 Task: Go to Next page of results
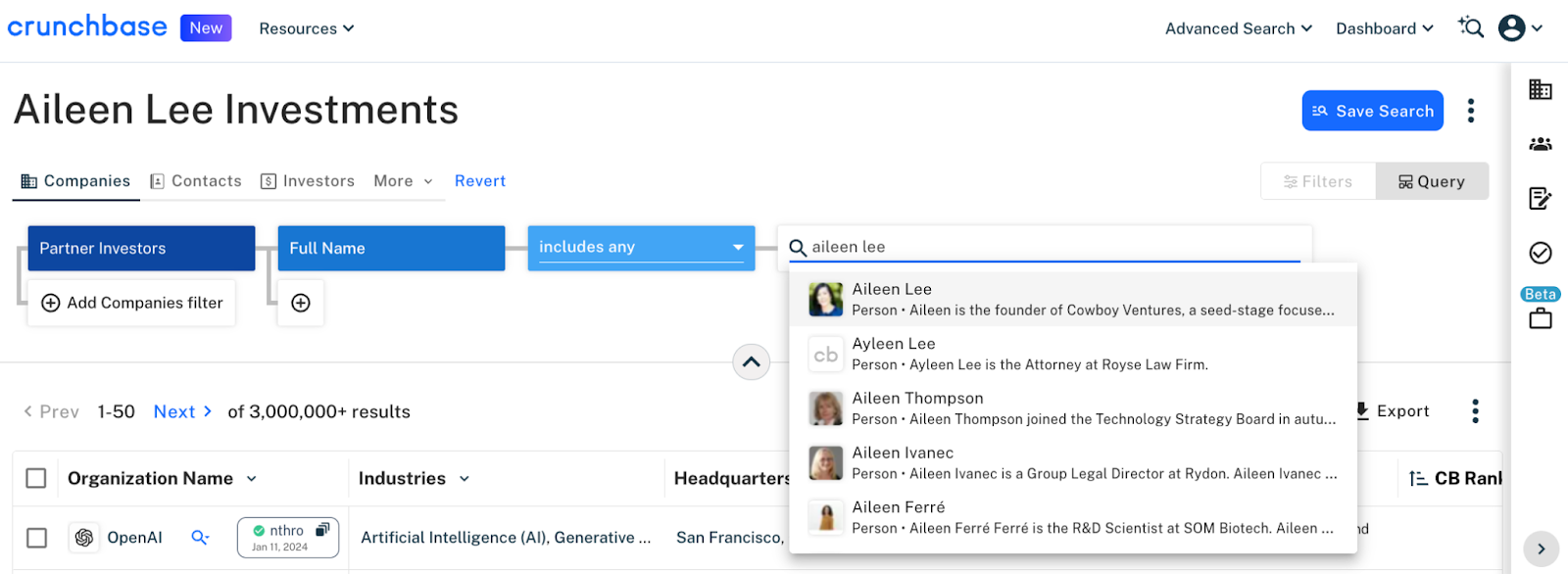183,411
